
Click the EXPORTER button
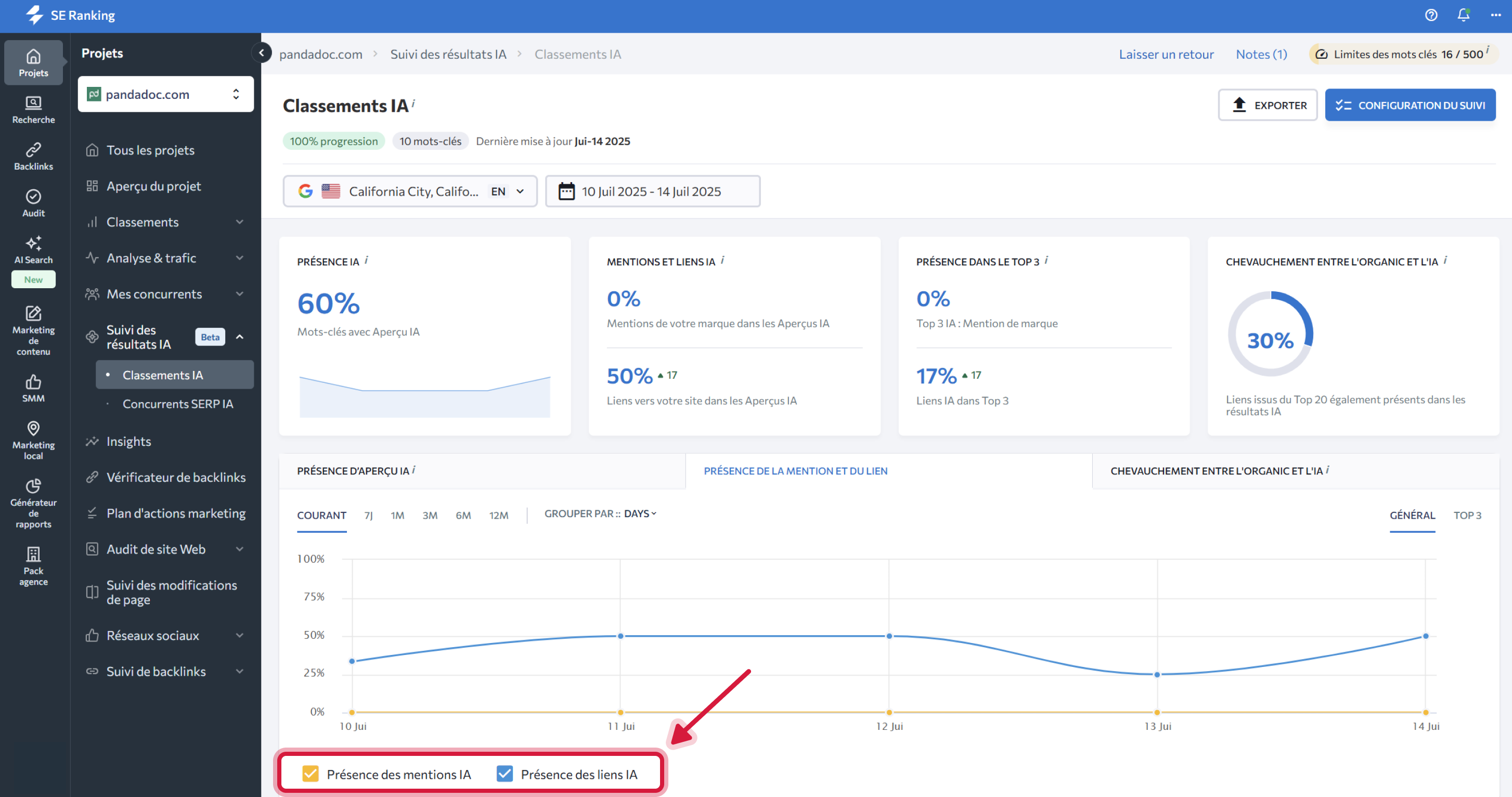[x=1268, y=105]
